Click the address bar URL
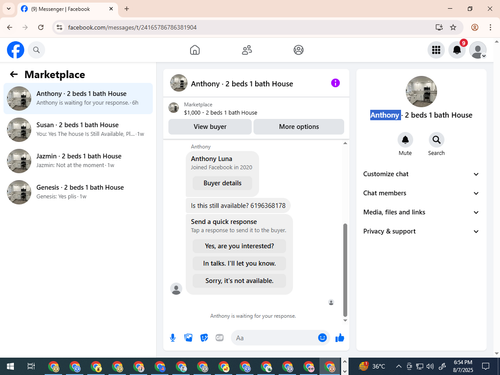This screenshot has width=500, height=375. click(x=132, y=27)
